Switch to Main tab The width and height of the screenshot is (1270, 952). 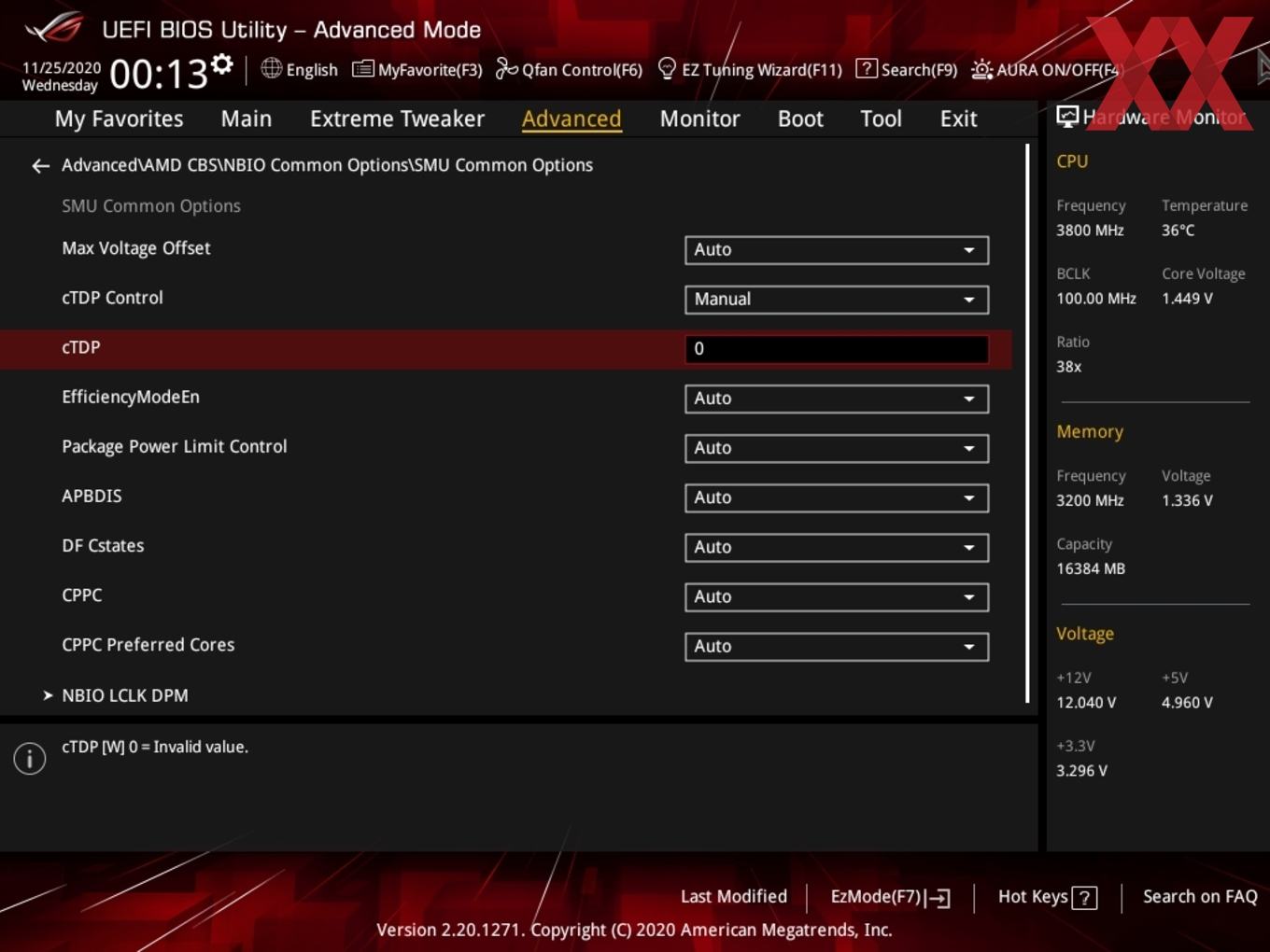[247, 119]
